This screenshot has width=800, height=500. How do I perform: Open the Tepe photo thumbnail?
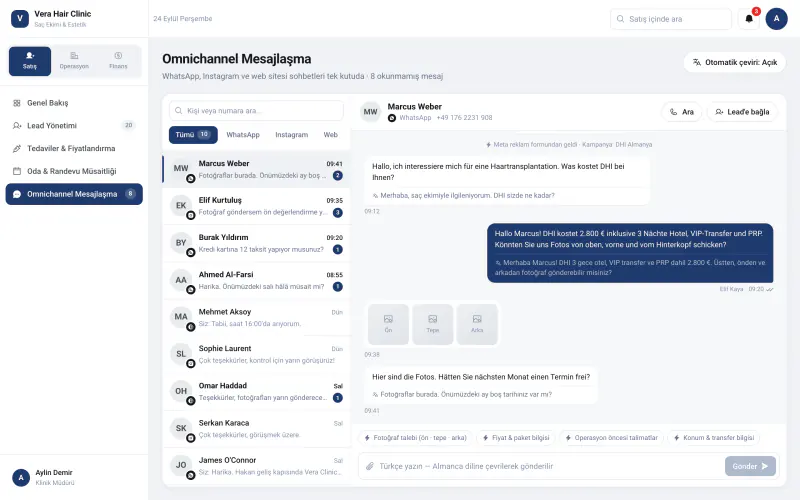pyautogui.click(x=433, y=324)
